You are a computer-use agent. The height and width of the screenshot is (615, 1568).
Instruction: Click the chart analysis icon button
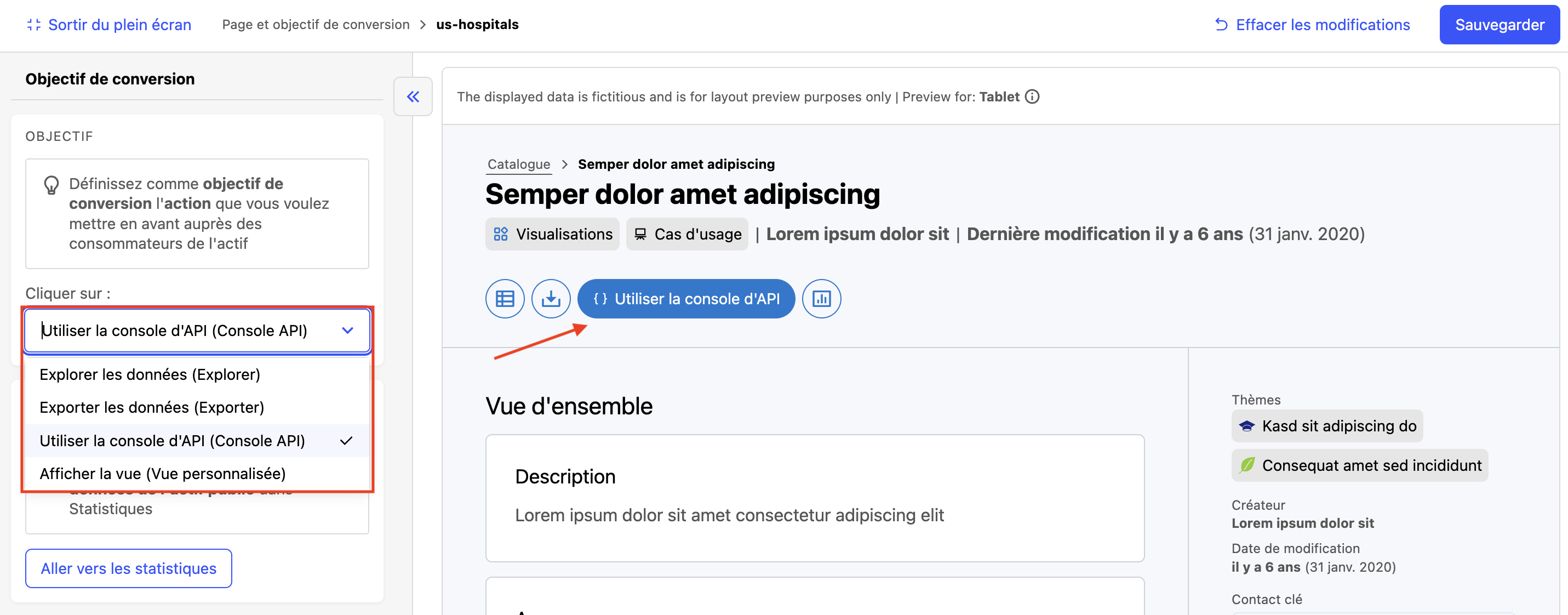821,298
